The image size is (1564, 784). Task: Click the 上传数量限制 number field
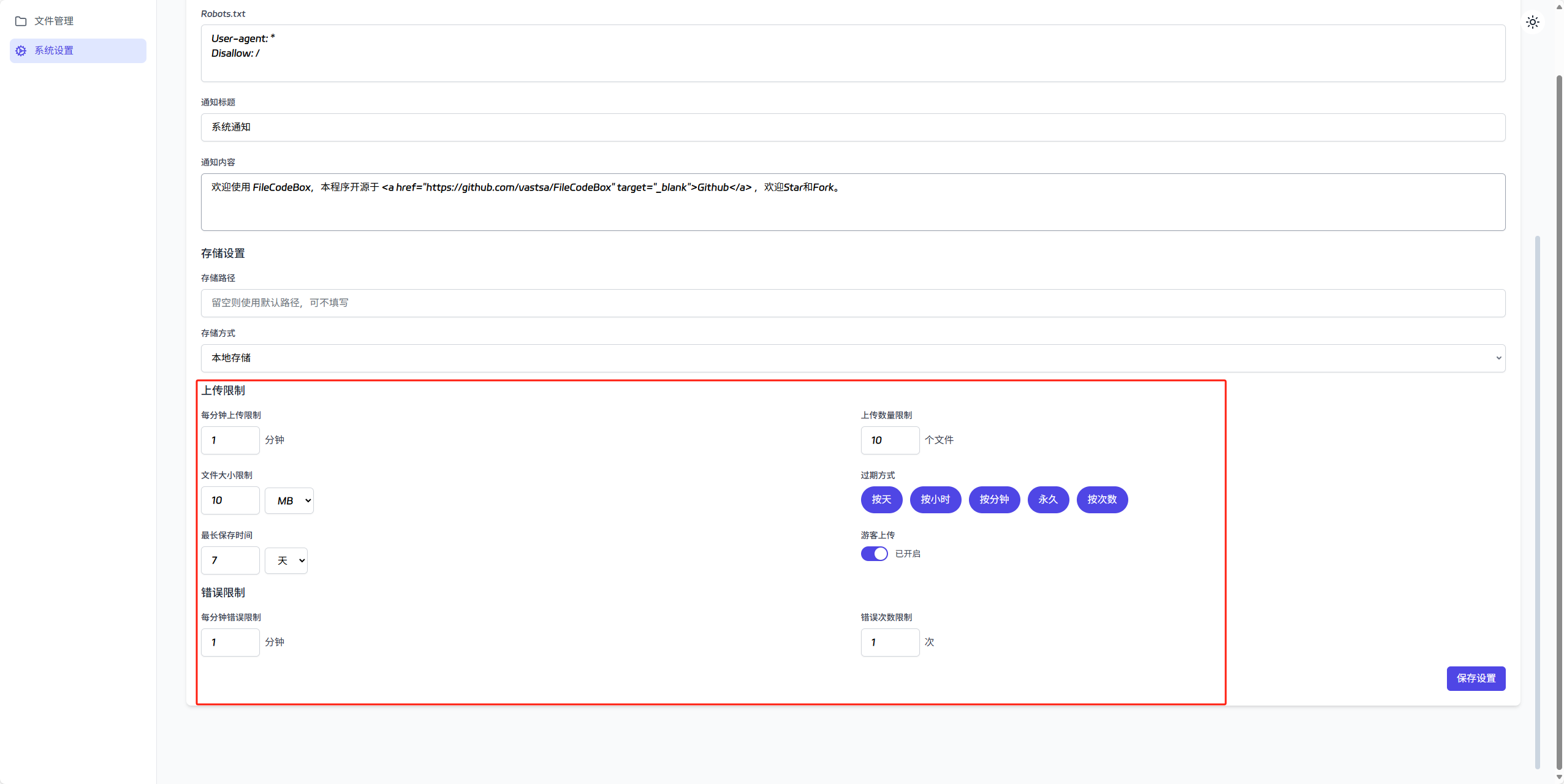click(890, 440)
